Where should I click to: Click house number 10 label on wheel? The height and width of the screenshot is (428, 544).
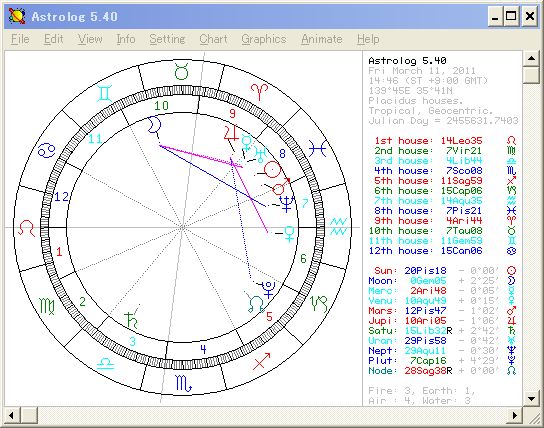(161, 105)
